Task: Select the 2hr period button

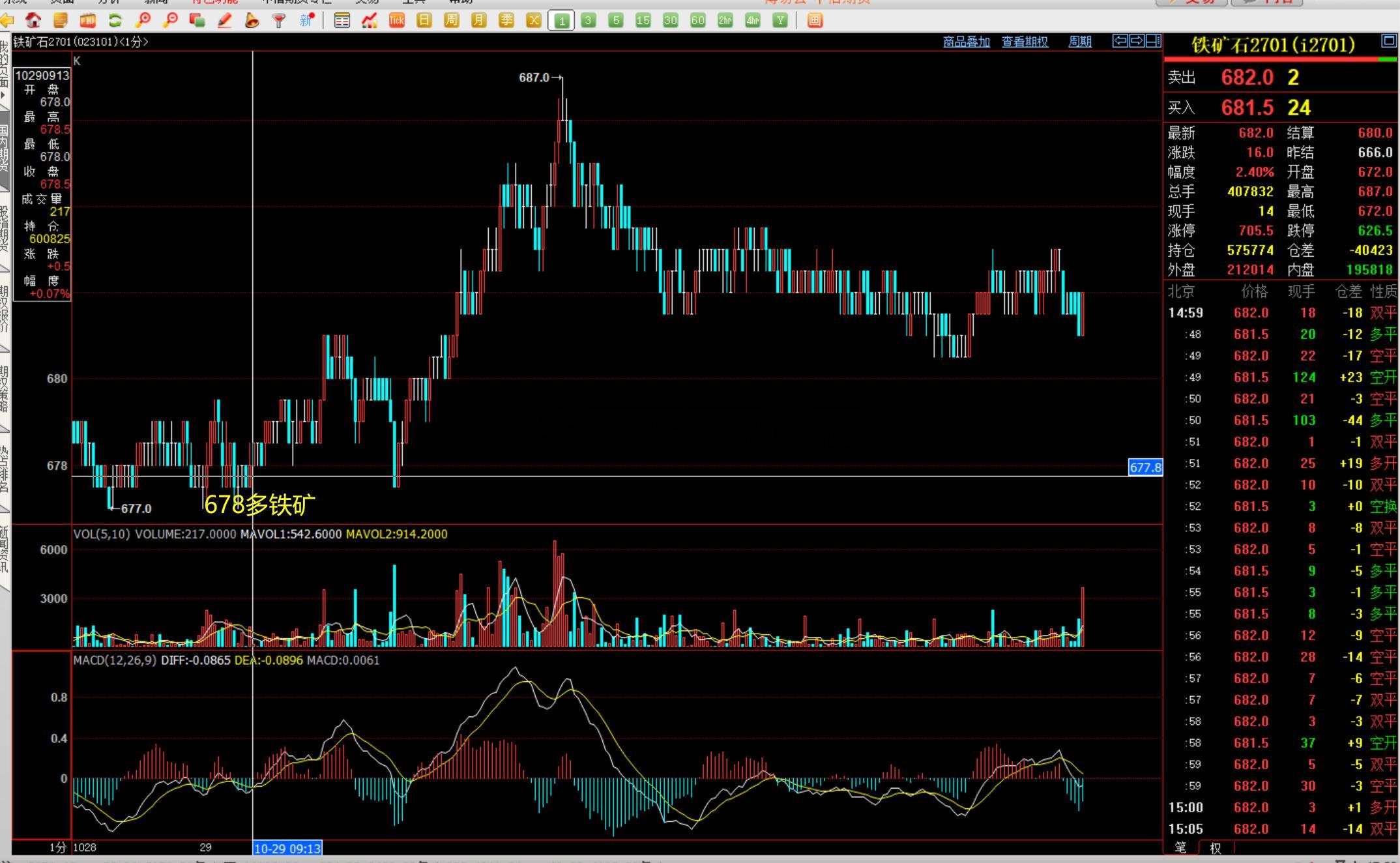Action: coord(725,20)
